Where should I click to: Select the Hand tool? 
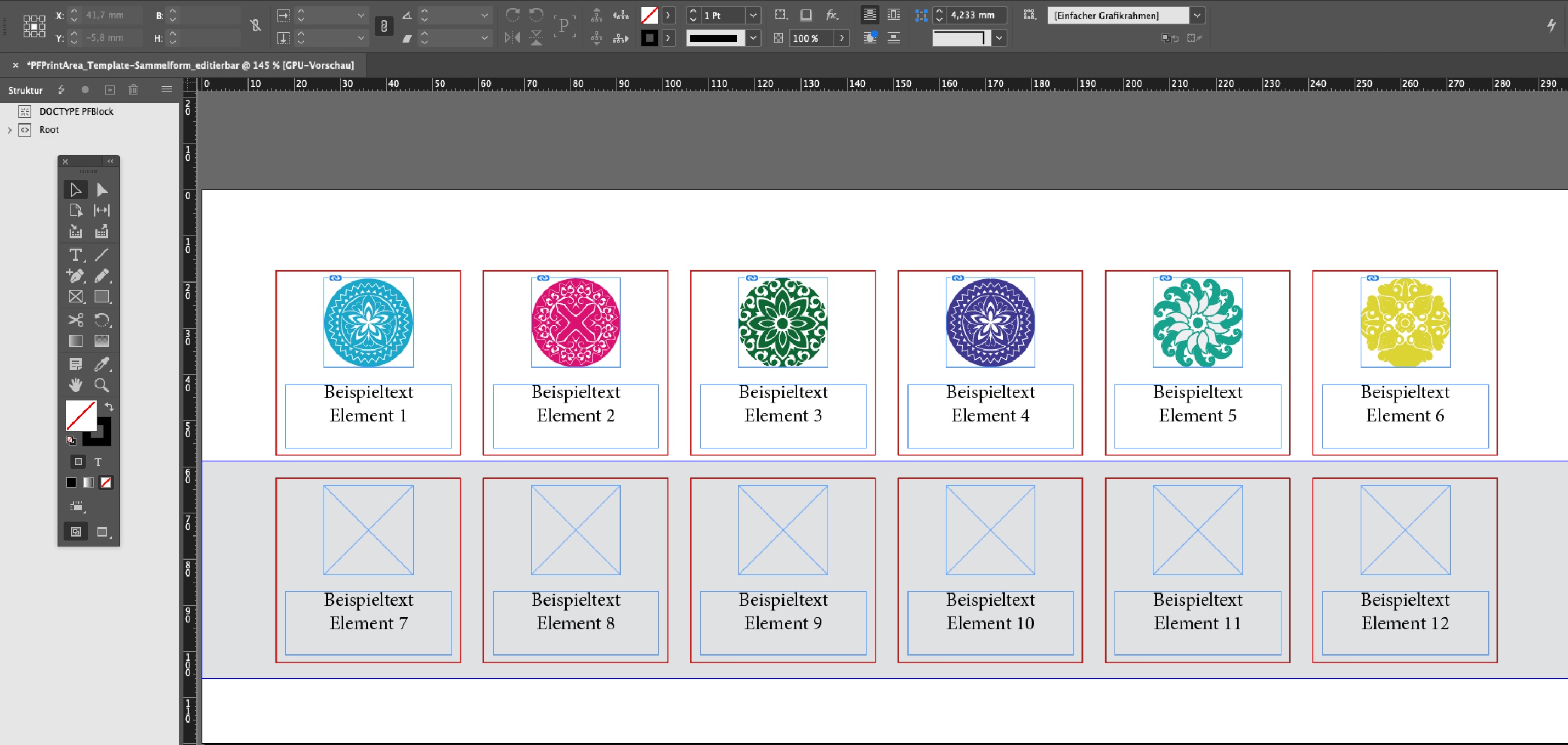(75, 385)
